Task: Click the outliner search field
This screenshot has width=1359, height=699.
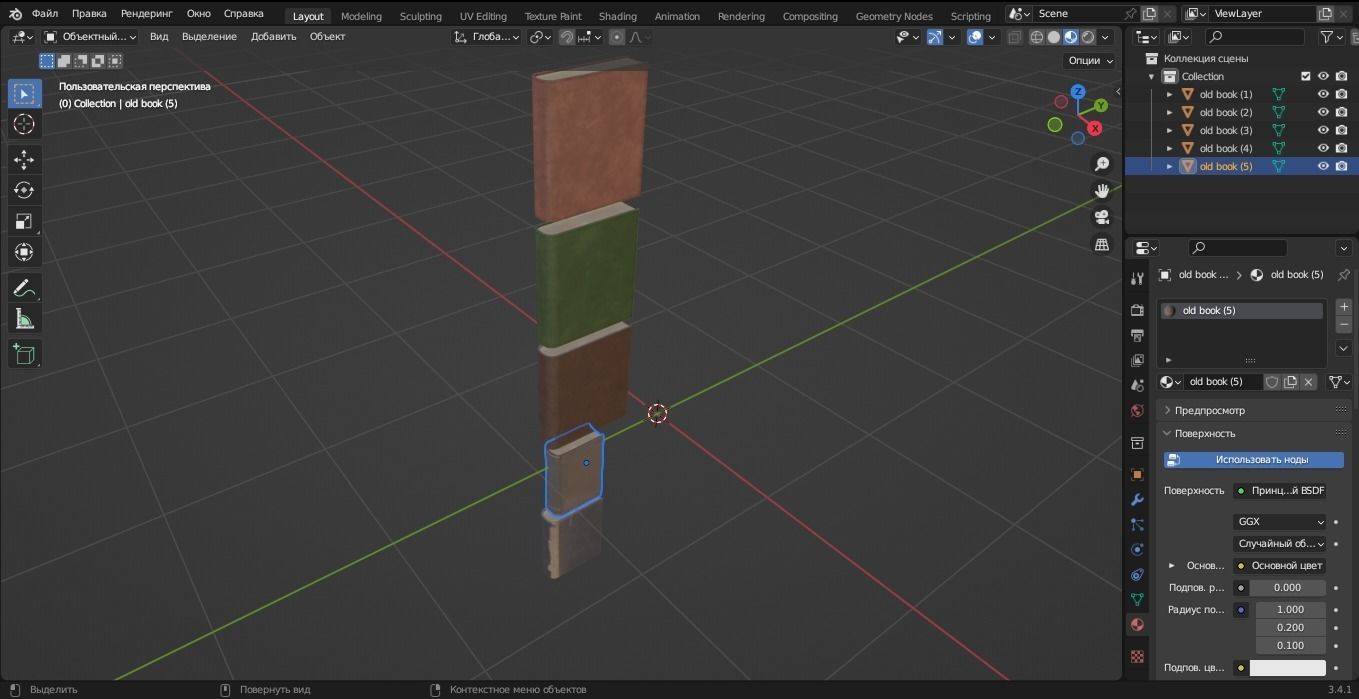Action: tap(1254, 37)
